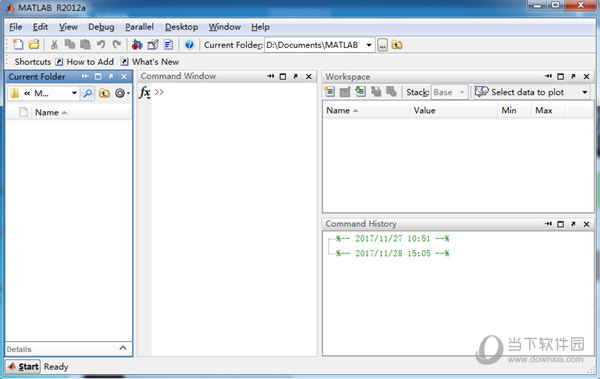Screen dimensions: 600x379
Task: Open file icon in main toolbar
Action: tap(34, 45)
